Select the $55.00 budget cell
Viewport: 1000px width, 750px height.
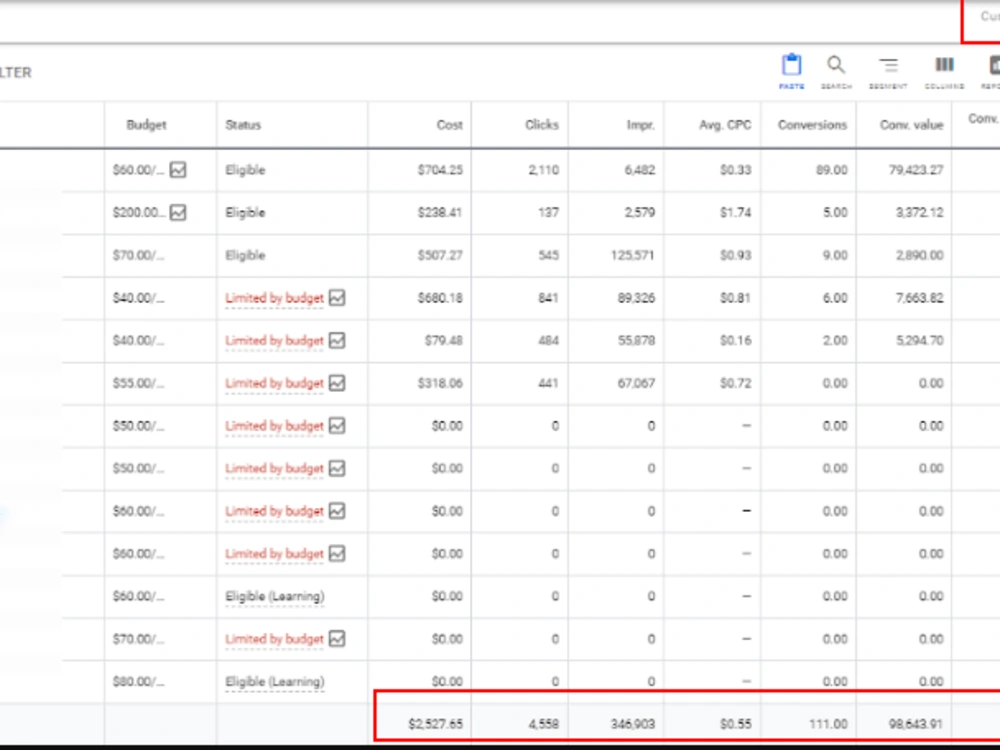click(x=138, y=383)
